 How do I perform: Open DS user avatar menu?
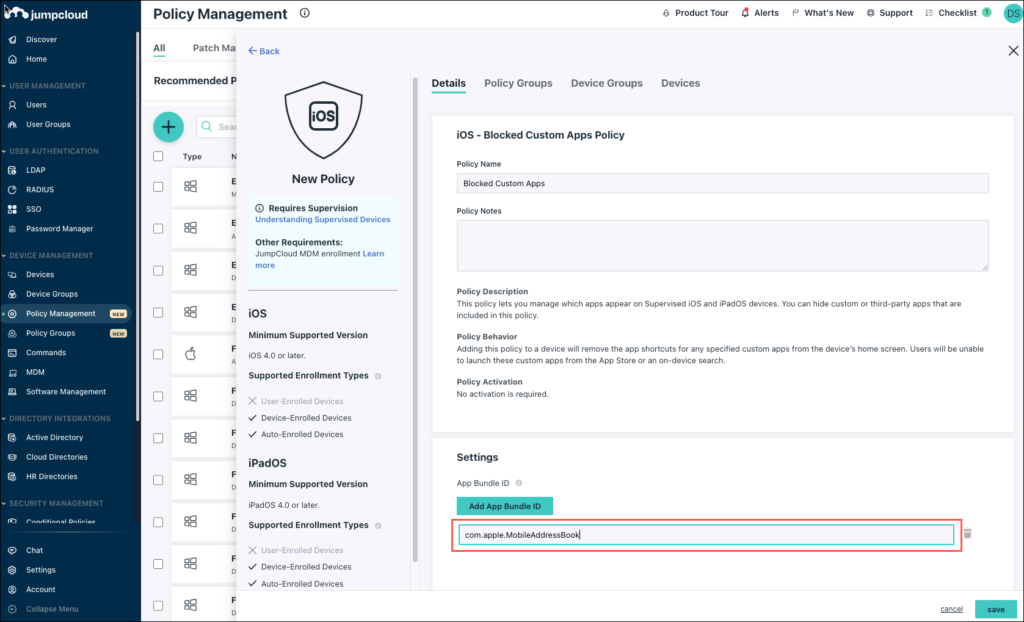click(x=1013, y=13)
